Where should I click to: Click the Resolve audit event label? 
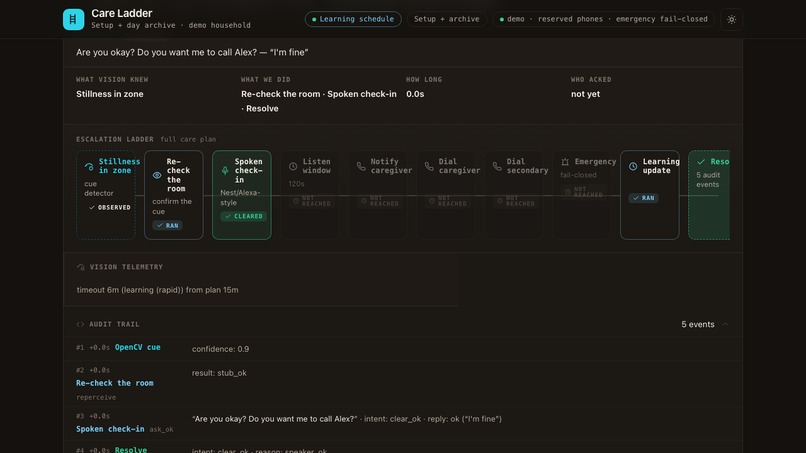[131, 449]
